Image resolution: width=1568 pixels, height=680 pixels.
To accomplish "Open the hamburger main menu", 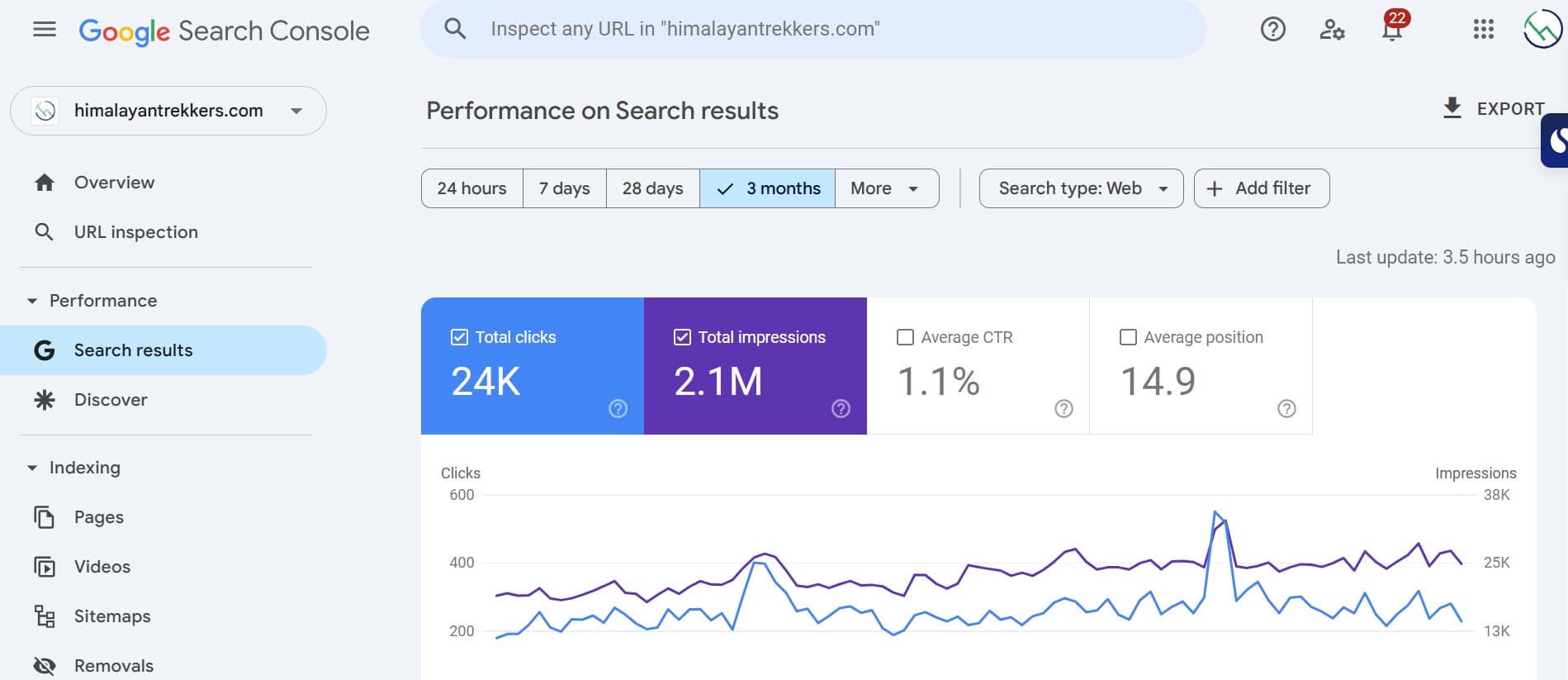I will pos(45,30).
